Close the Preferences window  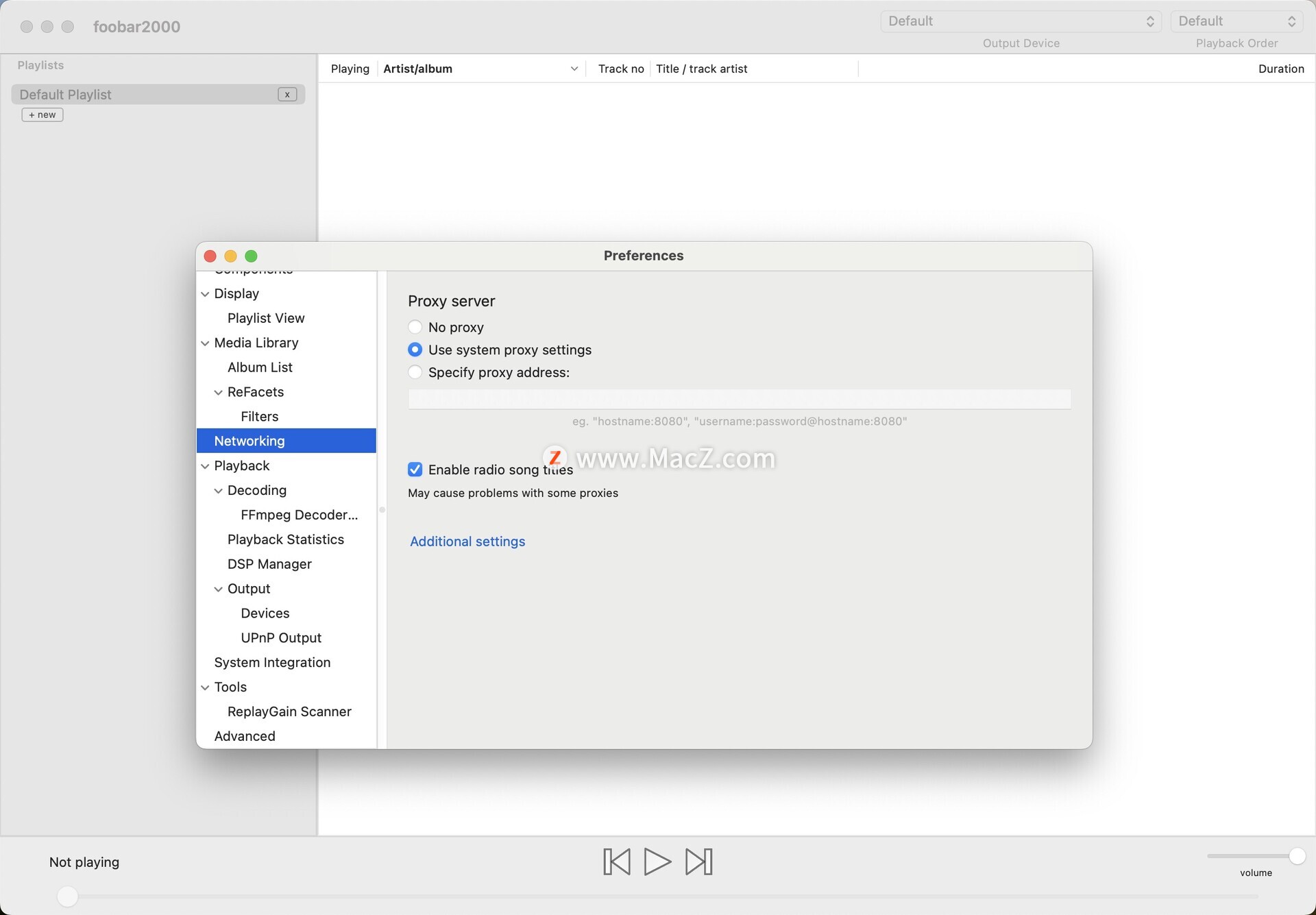(210, 256)
